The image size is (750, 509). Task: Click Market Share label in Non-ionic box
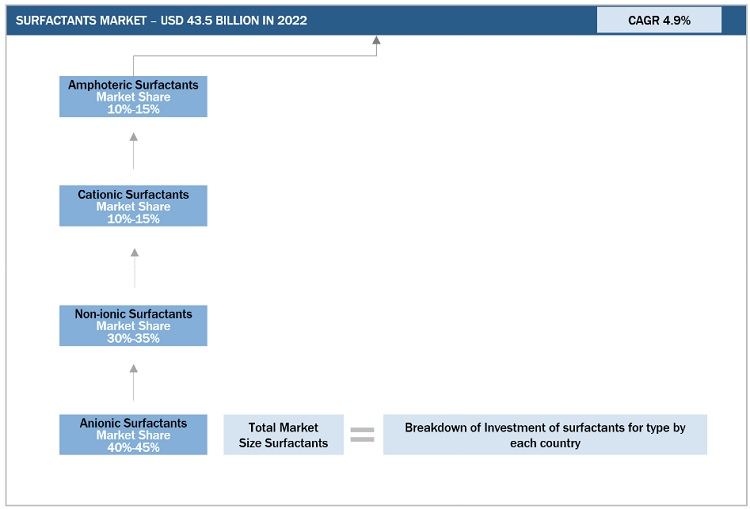pyautogui.click(x=133, y=326)
